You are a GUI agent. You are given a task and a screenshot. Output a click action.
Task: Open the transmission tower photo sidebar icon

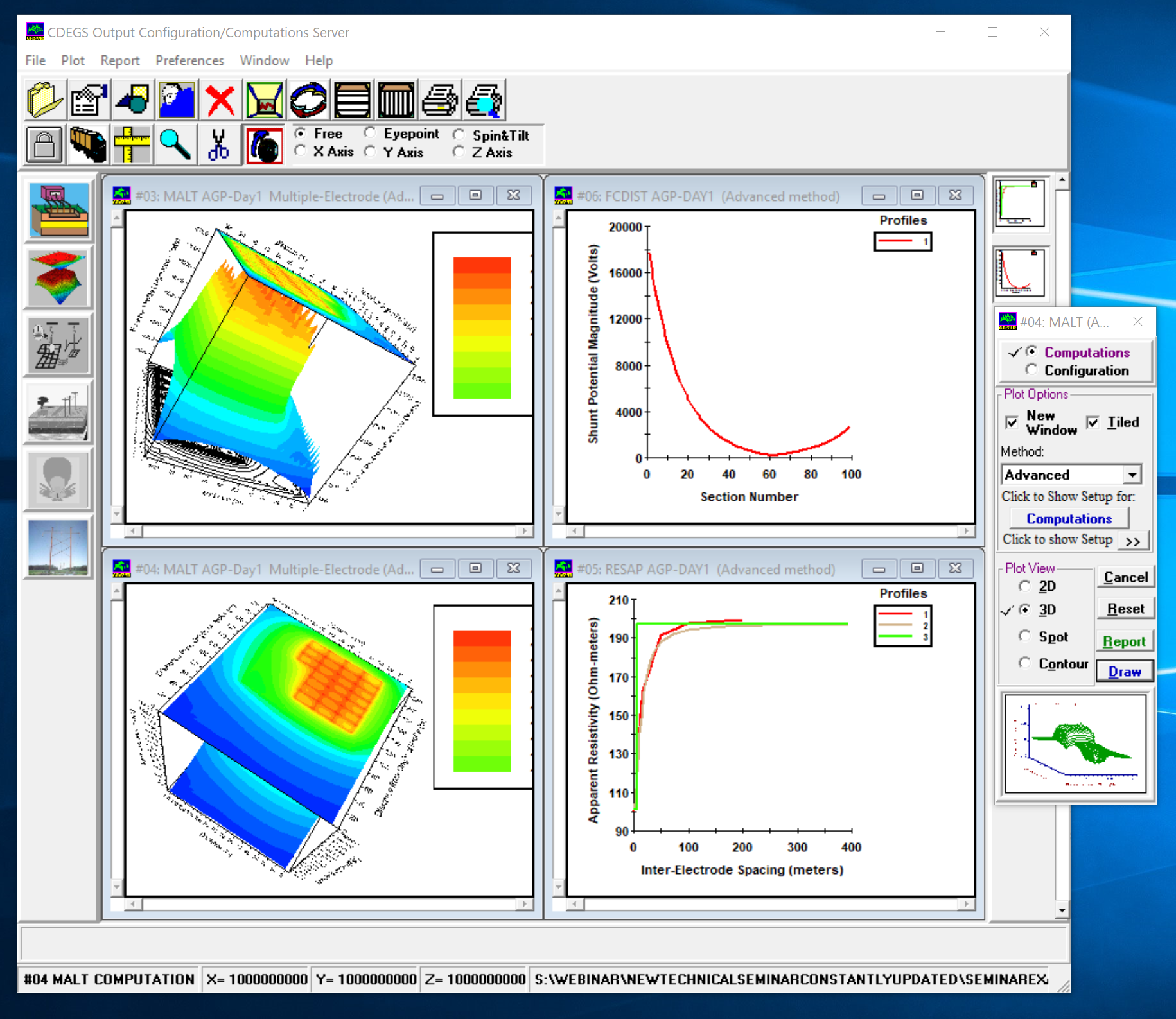(x=58, y=547)
